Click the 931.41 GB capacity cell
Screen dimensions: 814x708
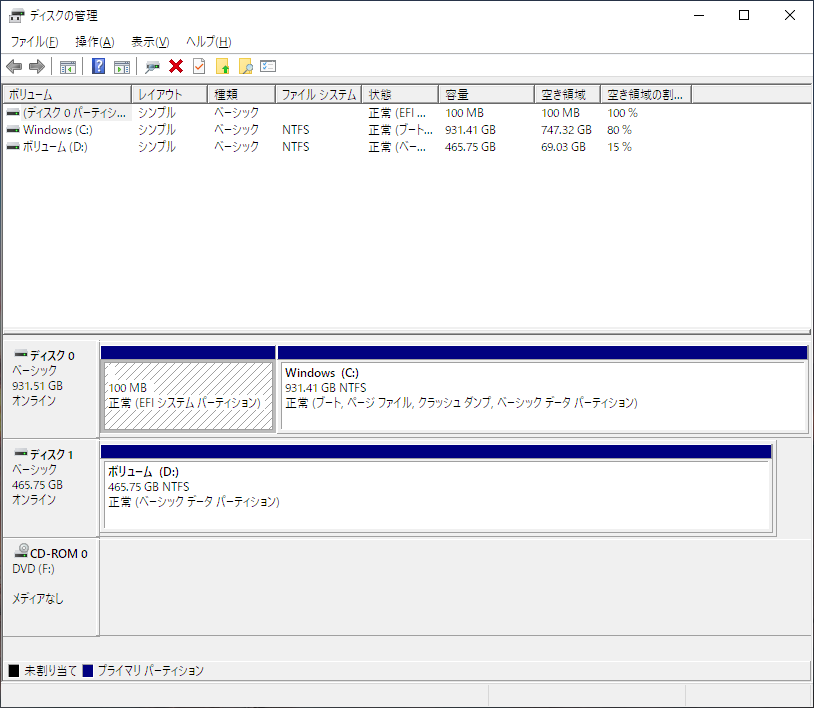(470, 130)
